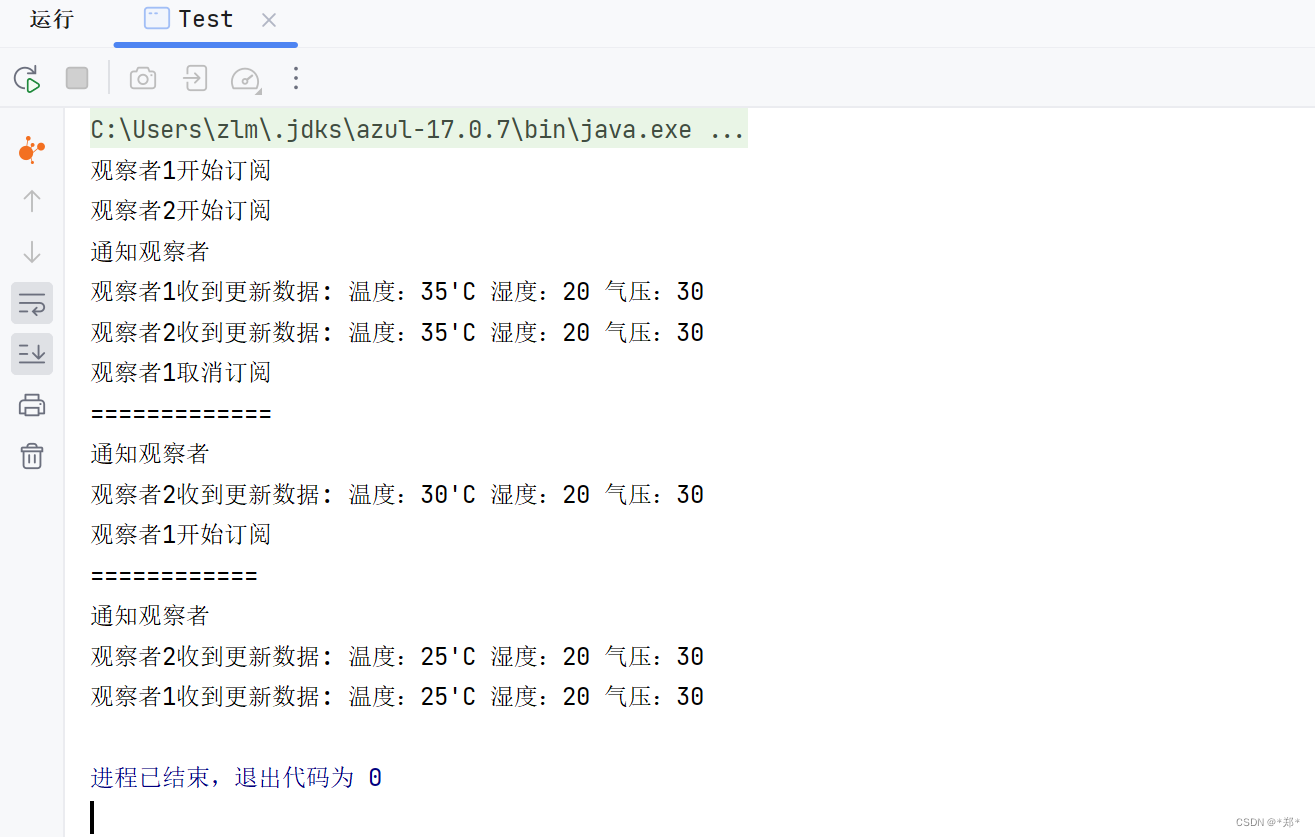Click observer 2 line with 温度: 25'C
1315x837 pixels.
(x=397, y=656)
